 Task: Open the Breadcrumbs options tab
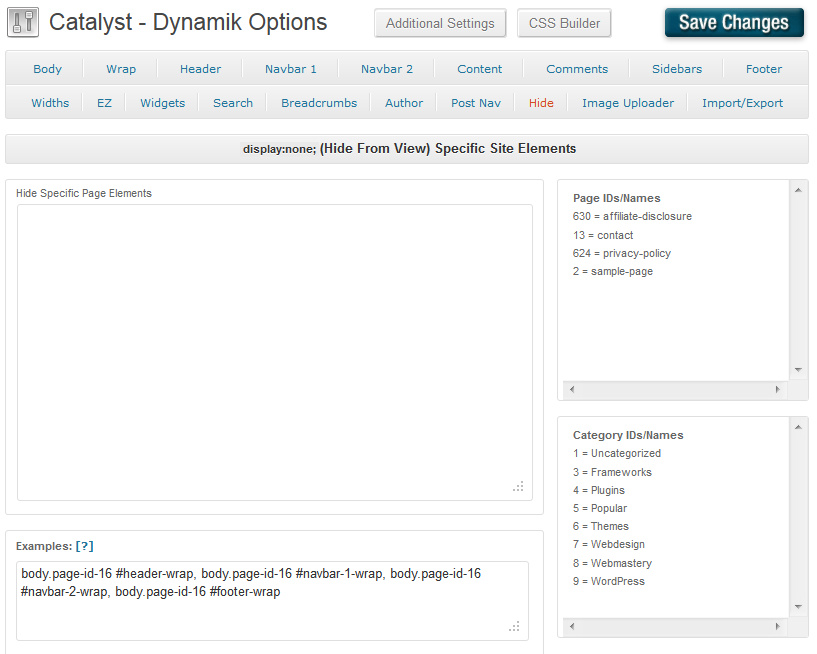[x=319, y=103]
